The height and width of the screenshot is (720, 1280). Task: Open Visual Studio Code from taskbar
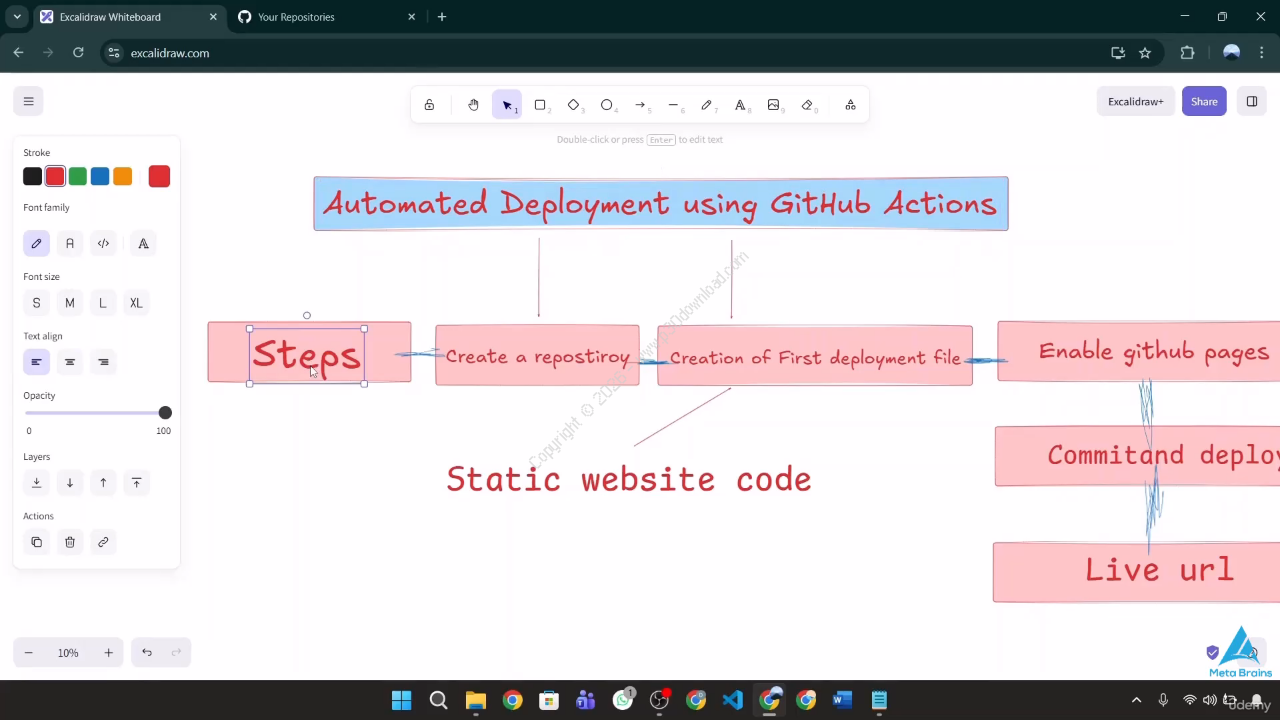(x=733, y=700)
